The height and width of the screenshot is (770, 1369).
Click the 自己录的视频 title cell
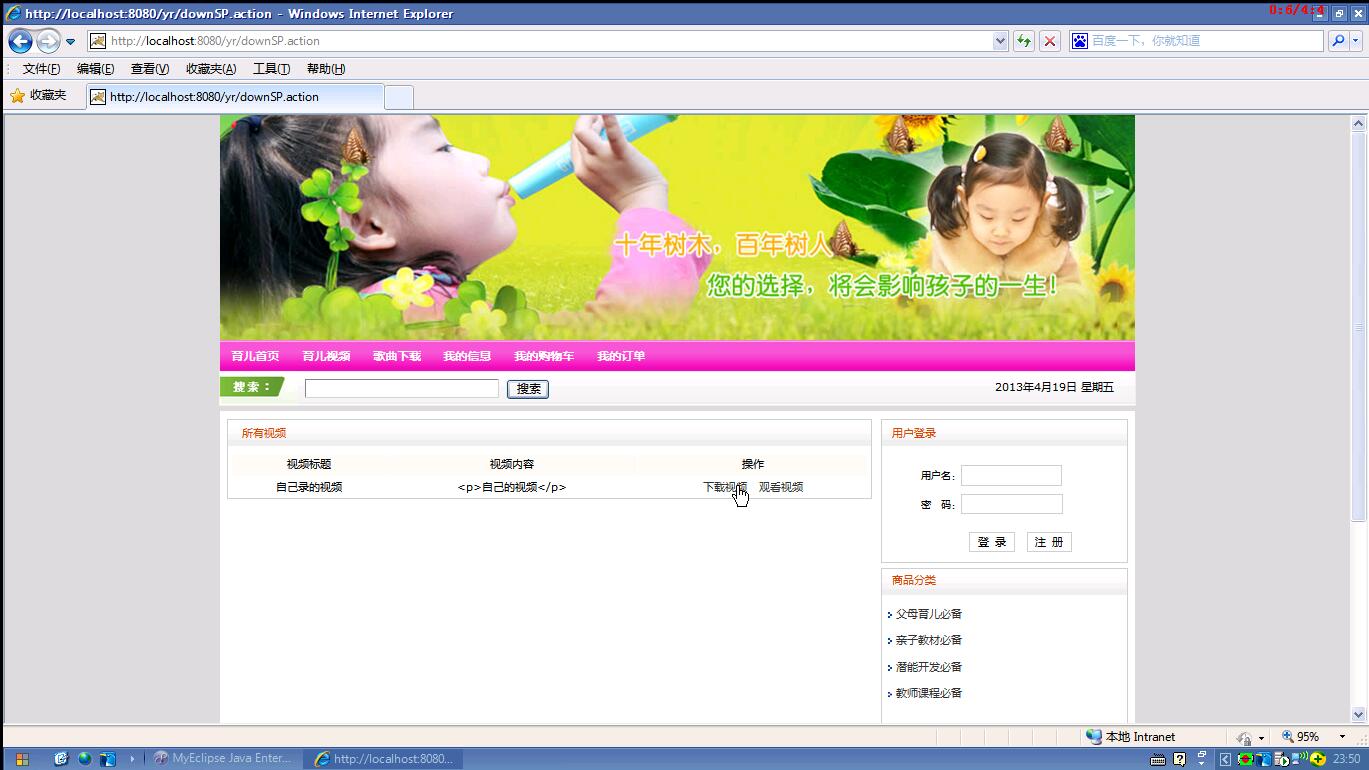[309, 488]
